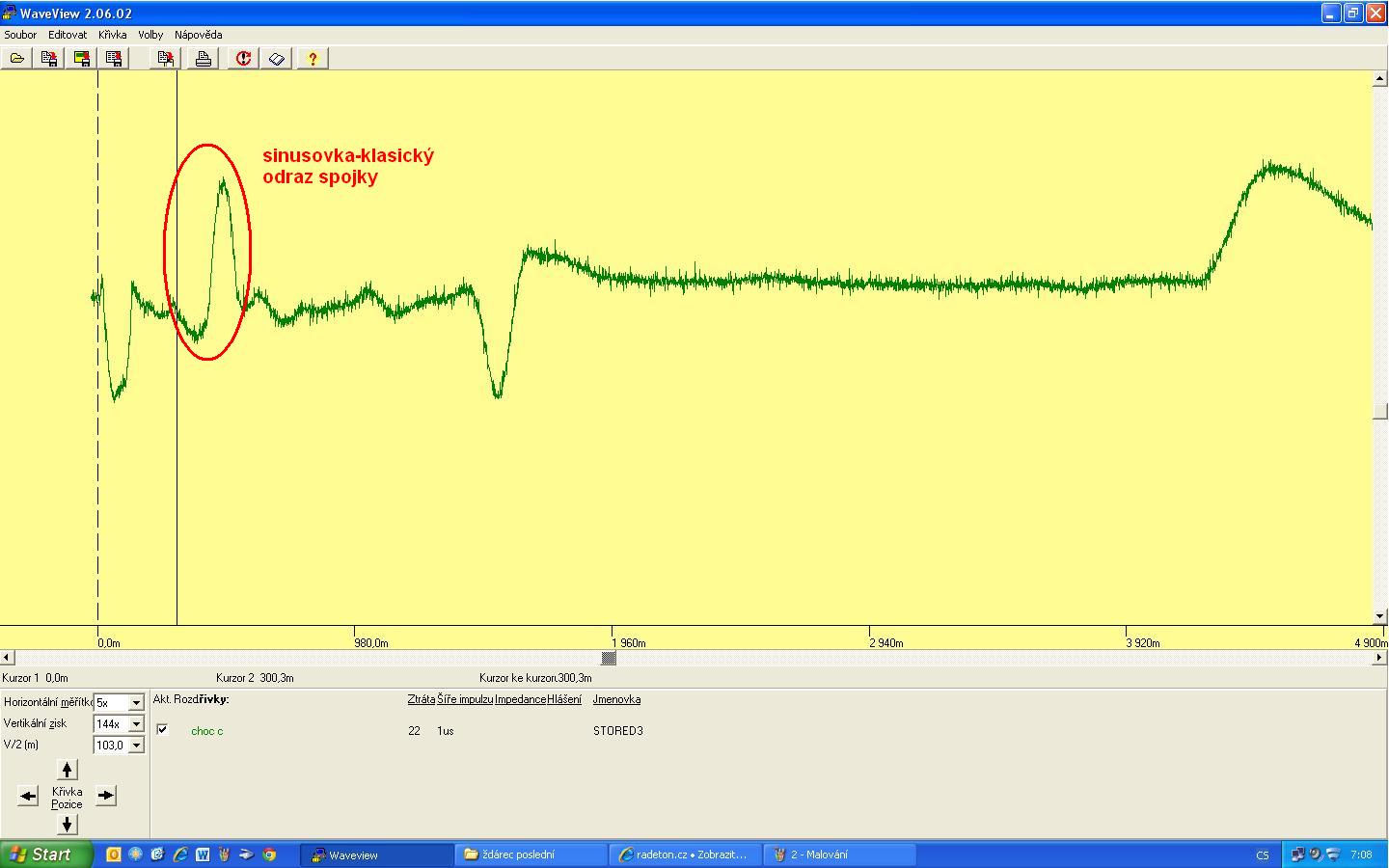Click the STORED3 label value
1389x868 pixels.
pyautogui.click(x=617, y=731)
